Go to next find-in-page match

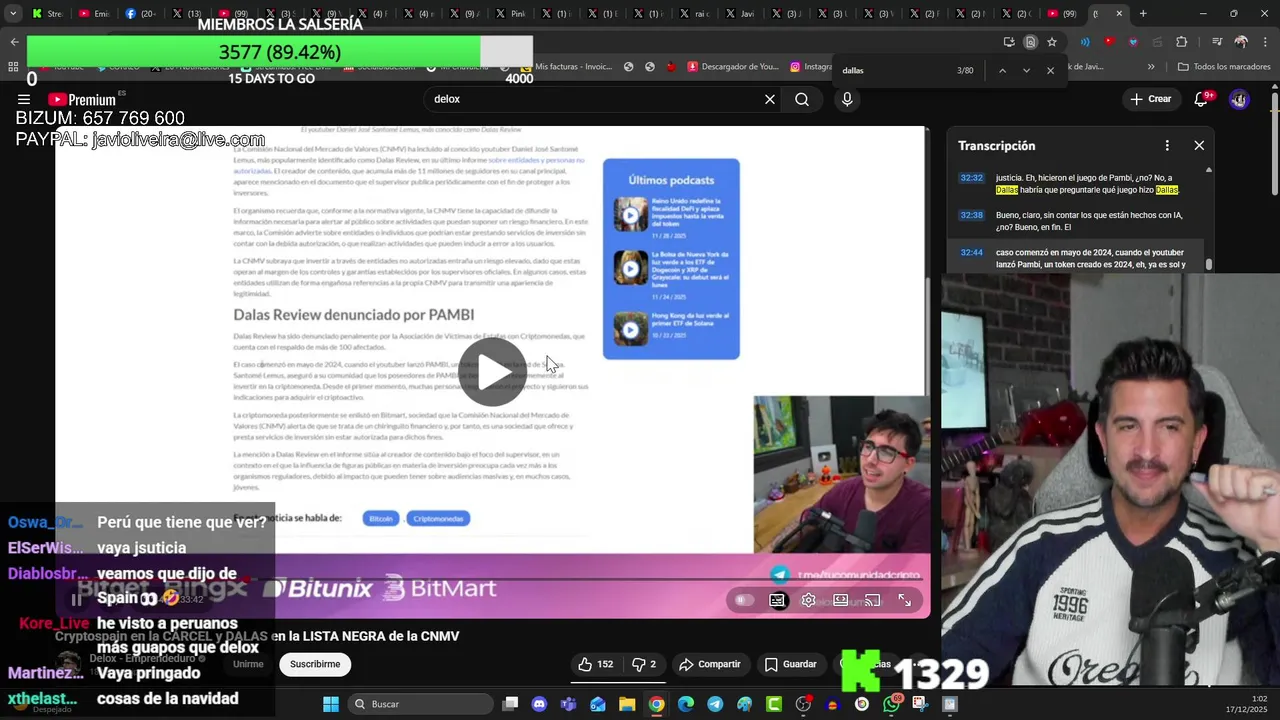point(1026,70)
